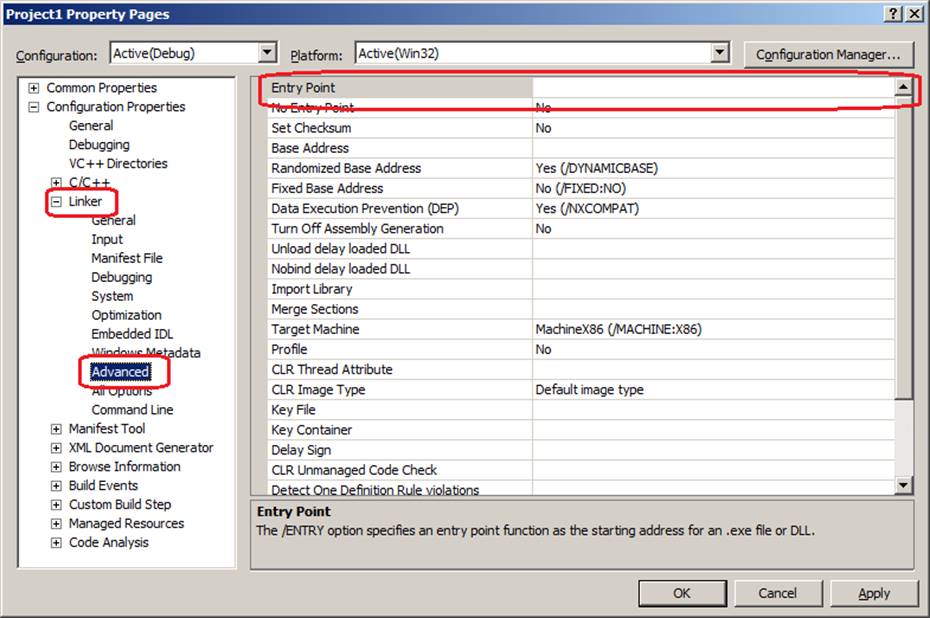
Task: Select Advanced under Linker
Action: (x=120, y=372)
